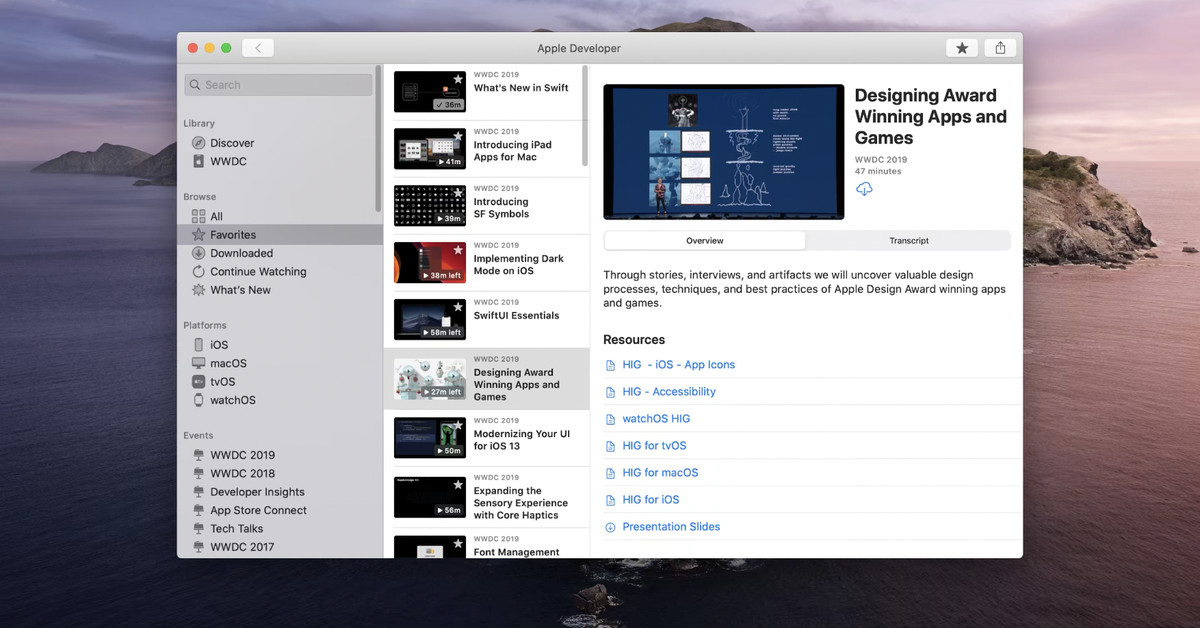Screen dimensions: 1200x628
Task: Select WWDC 2018 under Events
Action: click(242, 474)
